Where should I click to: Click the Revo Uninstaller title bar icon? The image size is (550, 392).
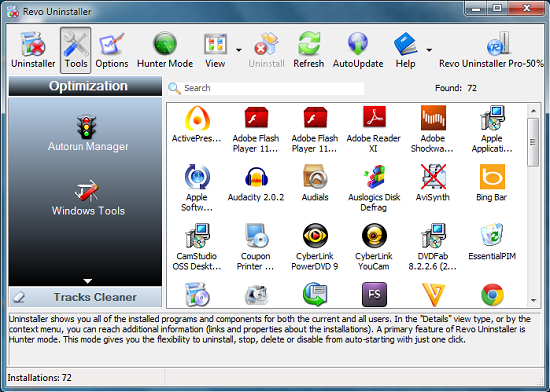13,11
